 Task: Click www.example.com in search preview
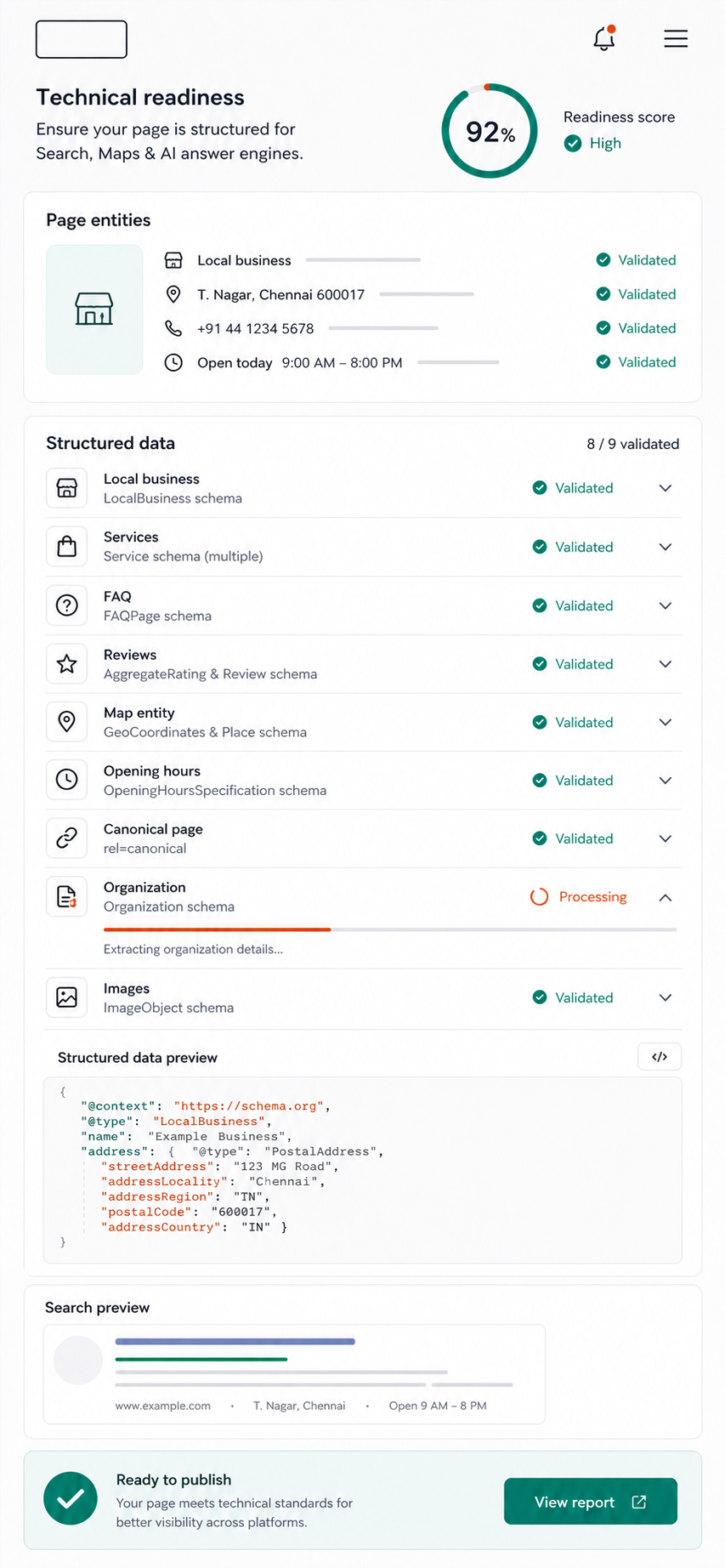click(x=163, y=1406)
